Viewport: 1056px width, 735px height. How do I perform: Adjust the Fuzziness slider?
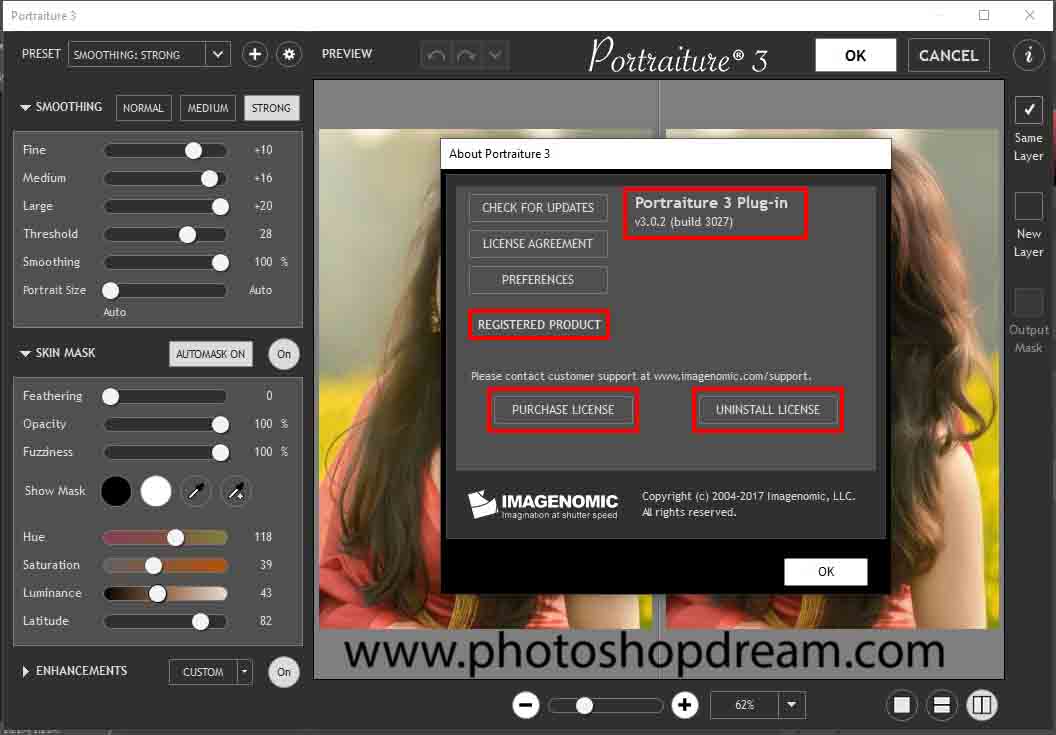click(x=166, y=452)
